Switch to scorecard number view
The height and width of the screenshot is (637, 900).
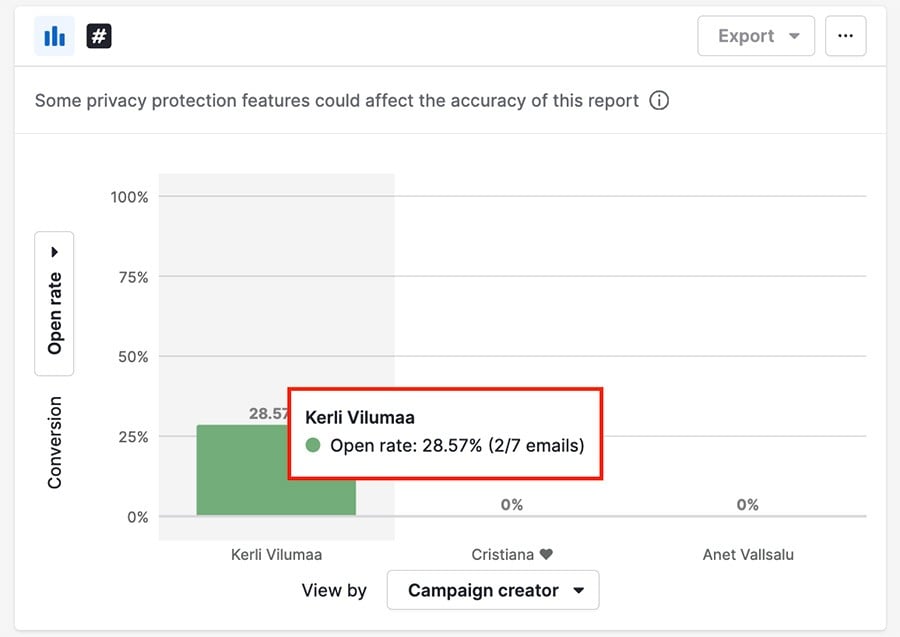[x=98, y=37]
